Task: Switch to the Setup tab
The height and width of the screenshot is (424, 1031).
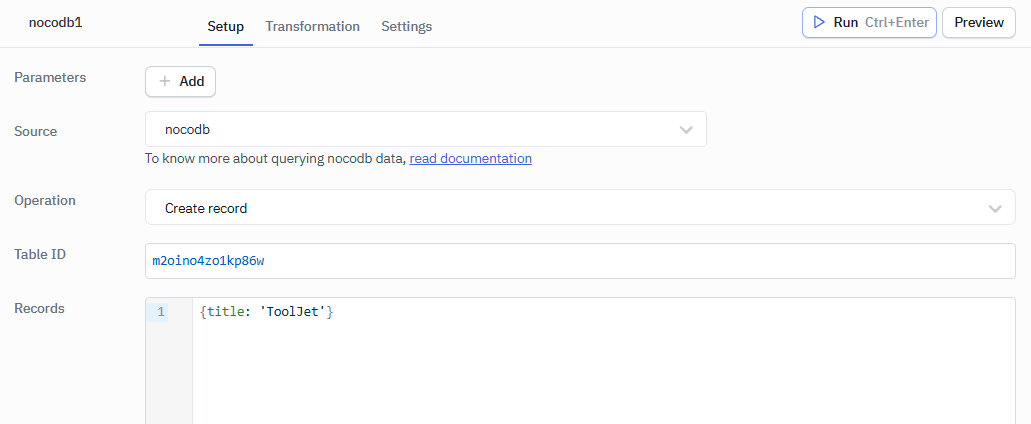Action: pos(225,26)
